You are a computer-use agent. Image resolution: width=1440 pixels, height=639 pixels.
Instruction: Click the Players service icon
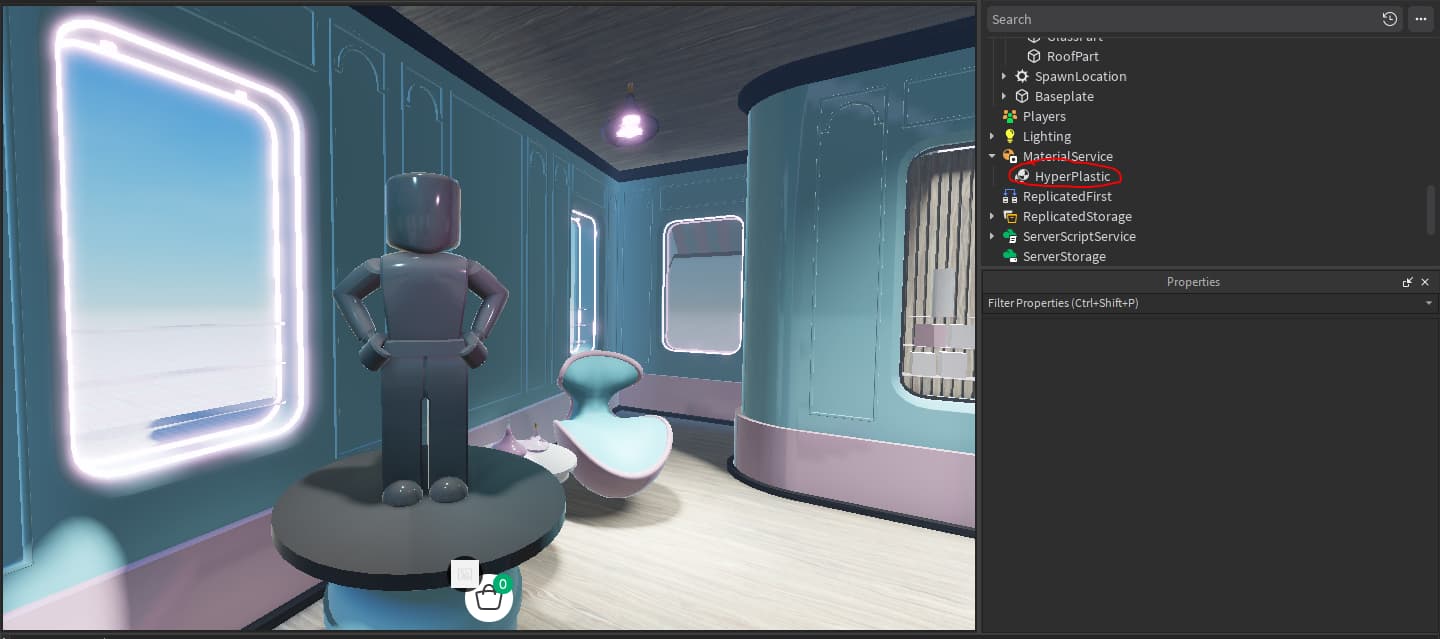pos(1010,116)
